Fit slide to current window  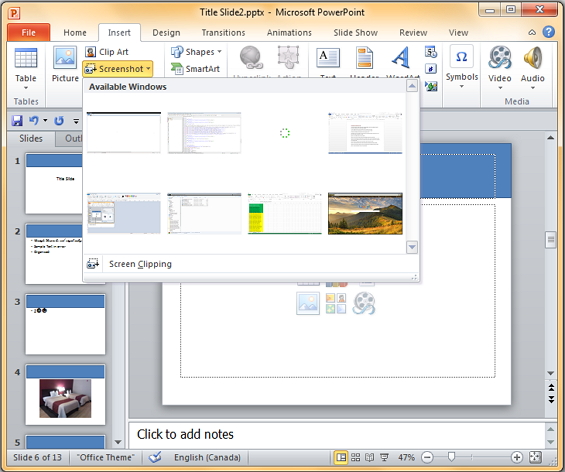[x=535, y=457]
